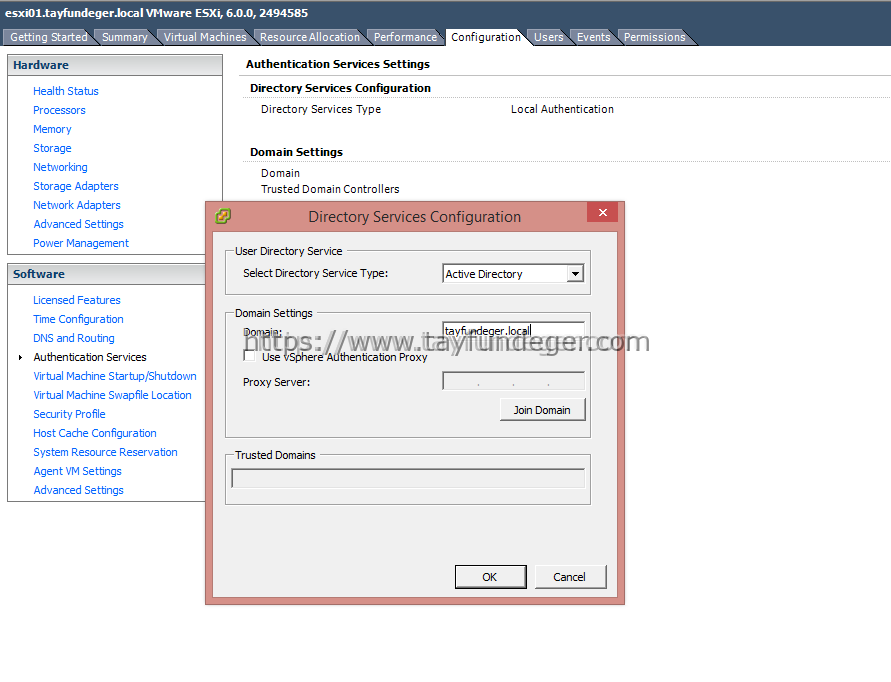Screen dimensions: 891x682
Task: Open DNS and Routing link
Action: [74, 338]
